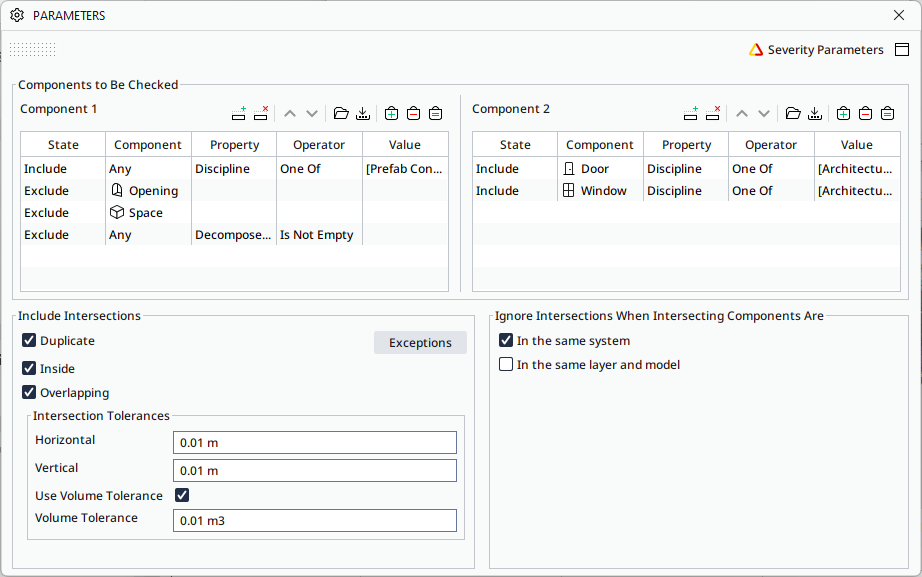Open the Value dropdown showing Prefab Con
Viewport: 922px width, 577px height.
click(x=405, y=168)
